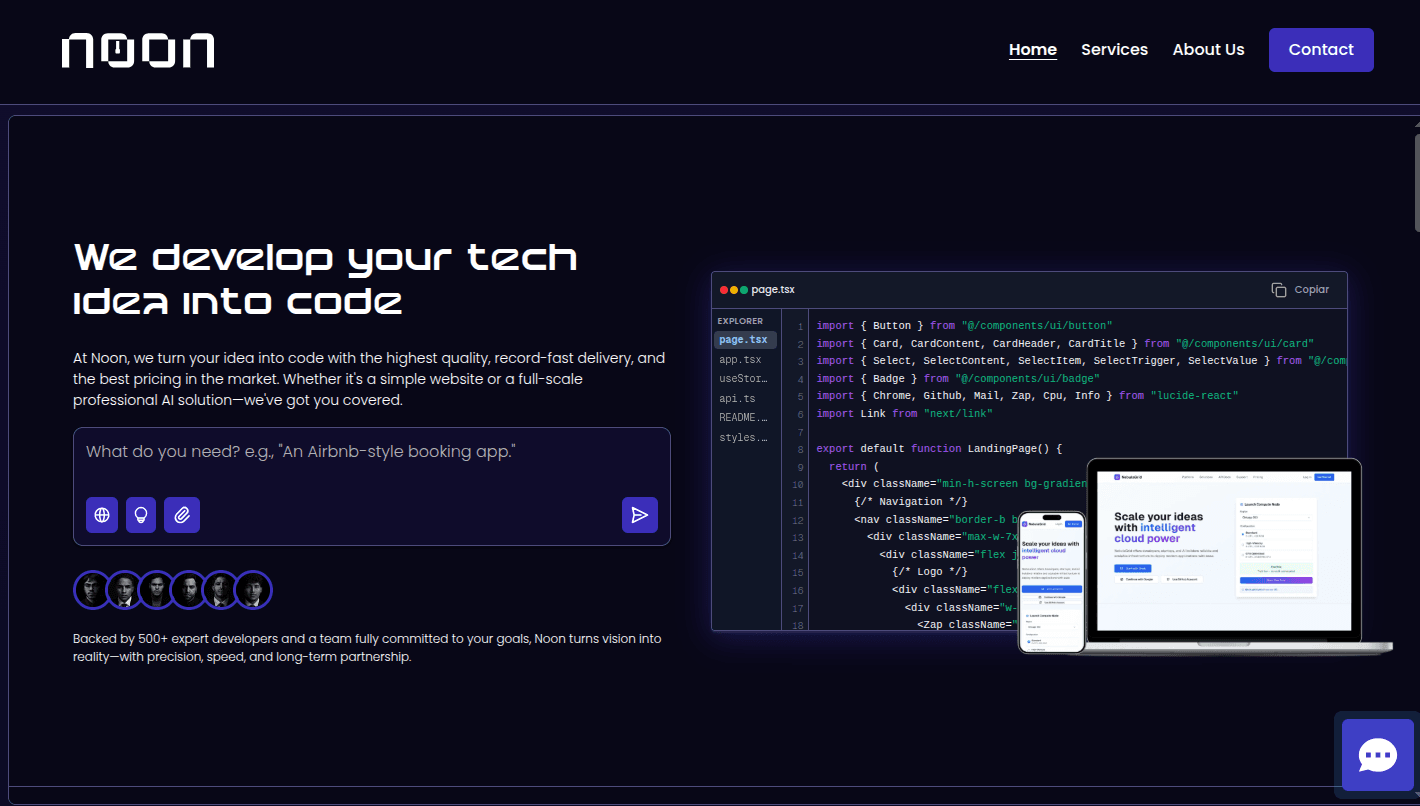Click the Contact button
The width and height of the screenshot is (1420, 806).
click(1321, 50)
